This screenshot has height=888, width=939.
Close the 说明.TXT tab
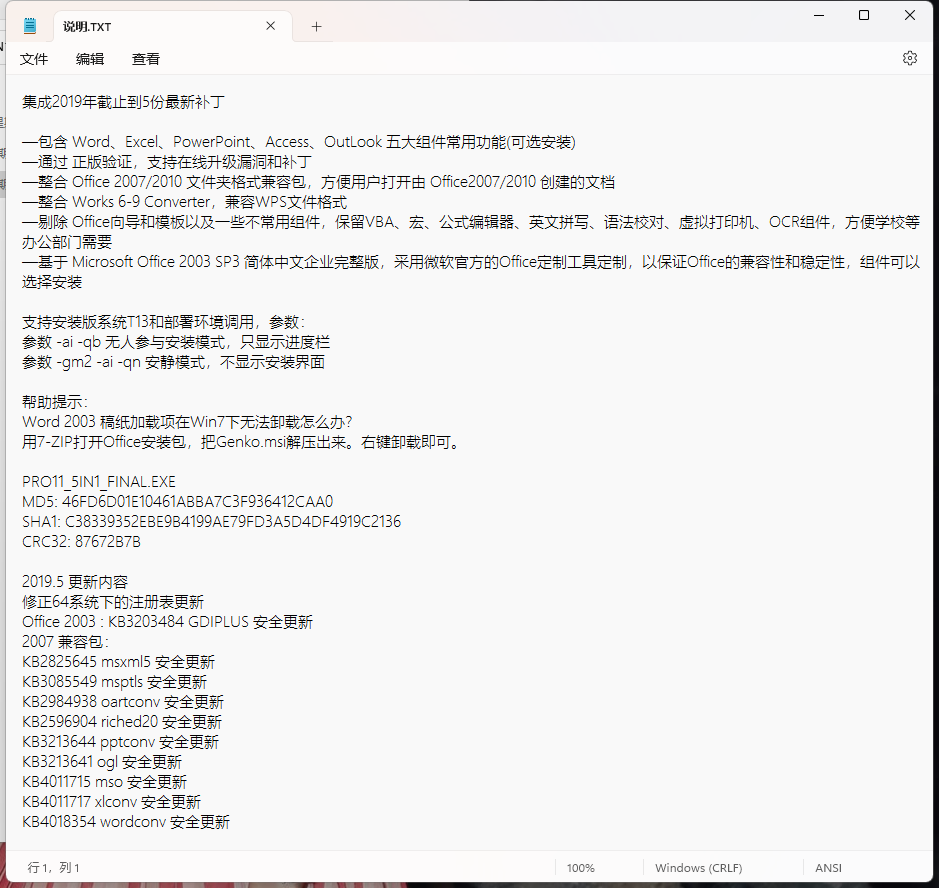pos(269,26)
